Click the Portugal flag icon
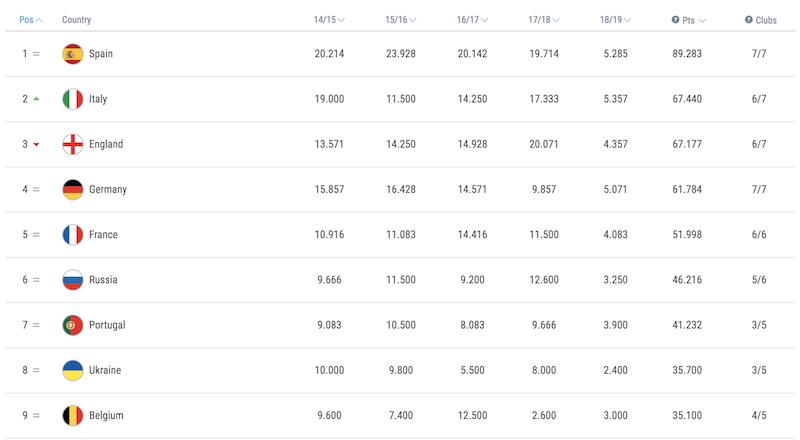This screenshot has height=440, width=800. 72,325
